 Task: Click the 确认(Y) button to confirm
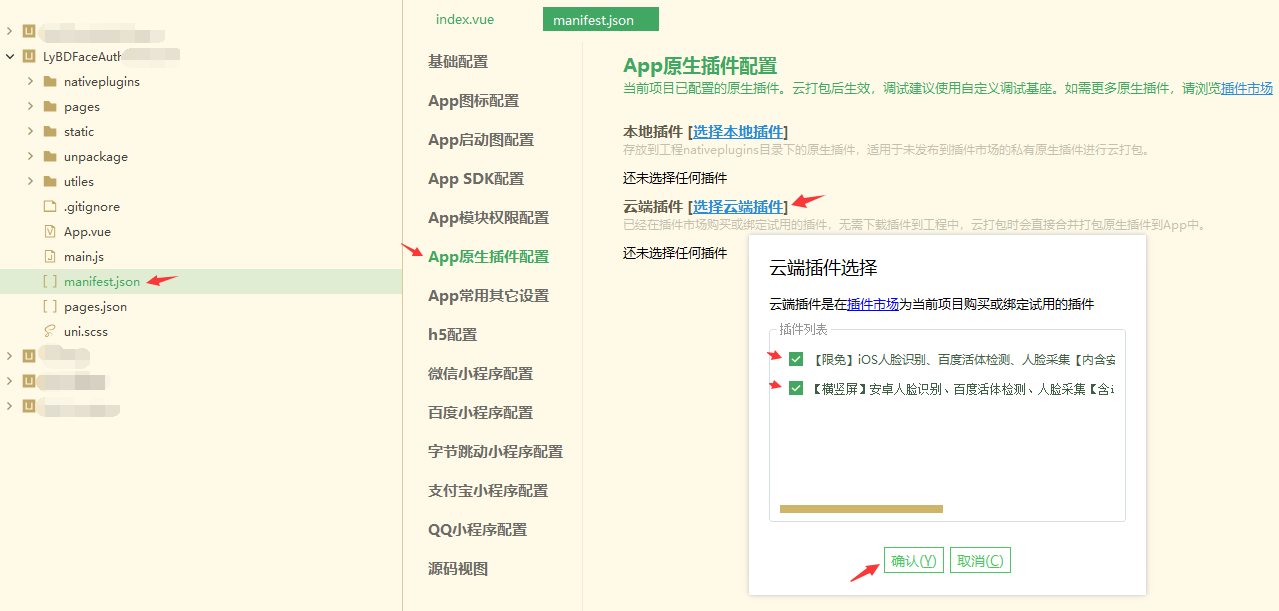coord(912,560)
